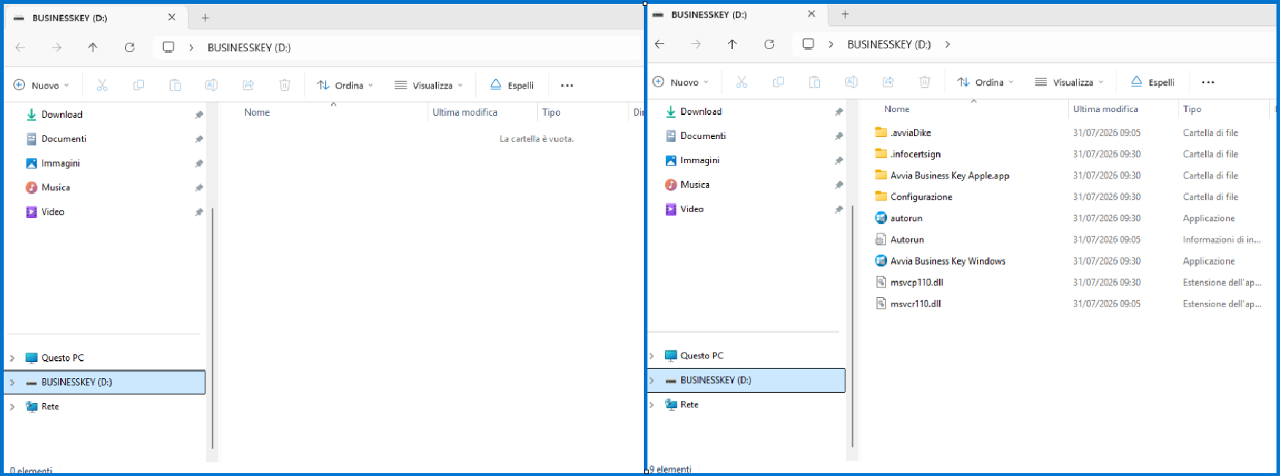Select the .avviaDike folder
Viewport: 1280px width, 476px height.
tap(910, 132)
